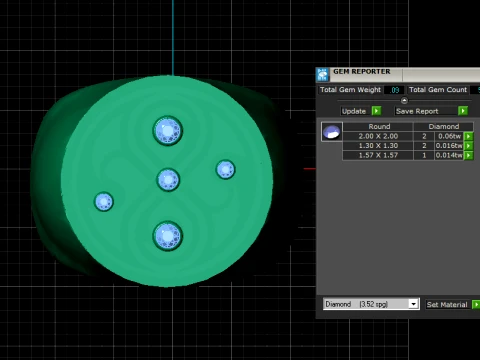Click the Total Gem Count label
480x360 pixels.
coord(438,90)
